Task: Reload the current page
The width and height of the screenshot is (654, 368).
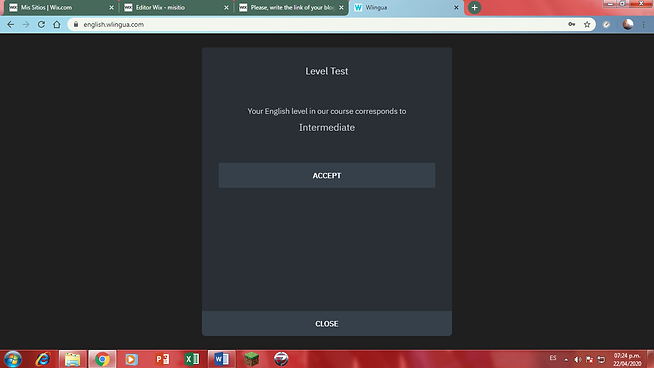Action: pyautogui.click(x=41, y=25)
